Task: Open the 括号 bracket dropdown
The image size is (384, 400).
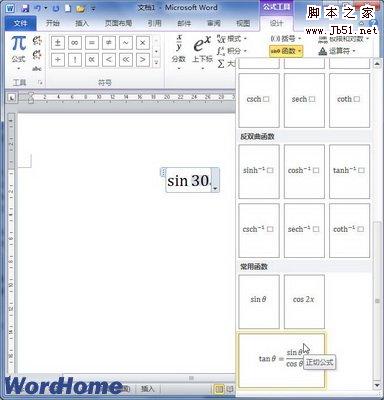Action: (x=286, y=39)
